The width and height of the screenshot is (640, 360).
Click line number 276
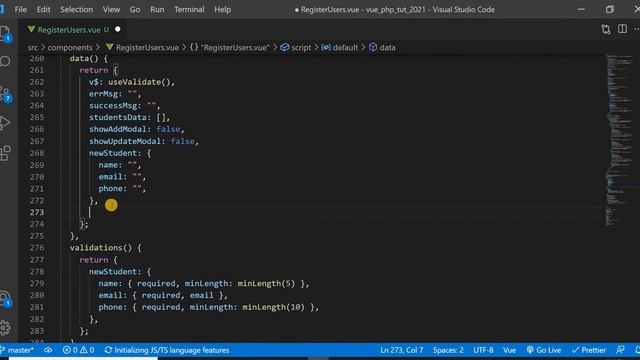pyautogui.click(x=37, y=247)
